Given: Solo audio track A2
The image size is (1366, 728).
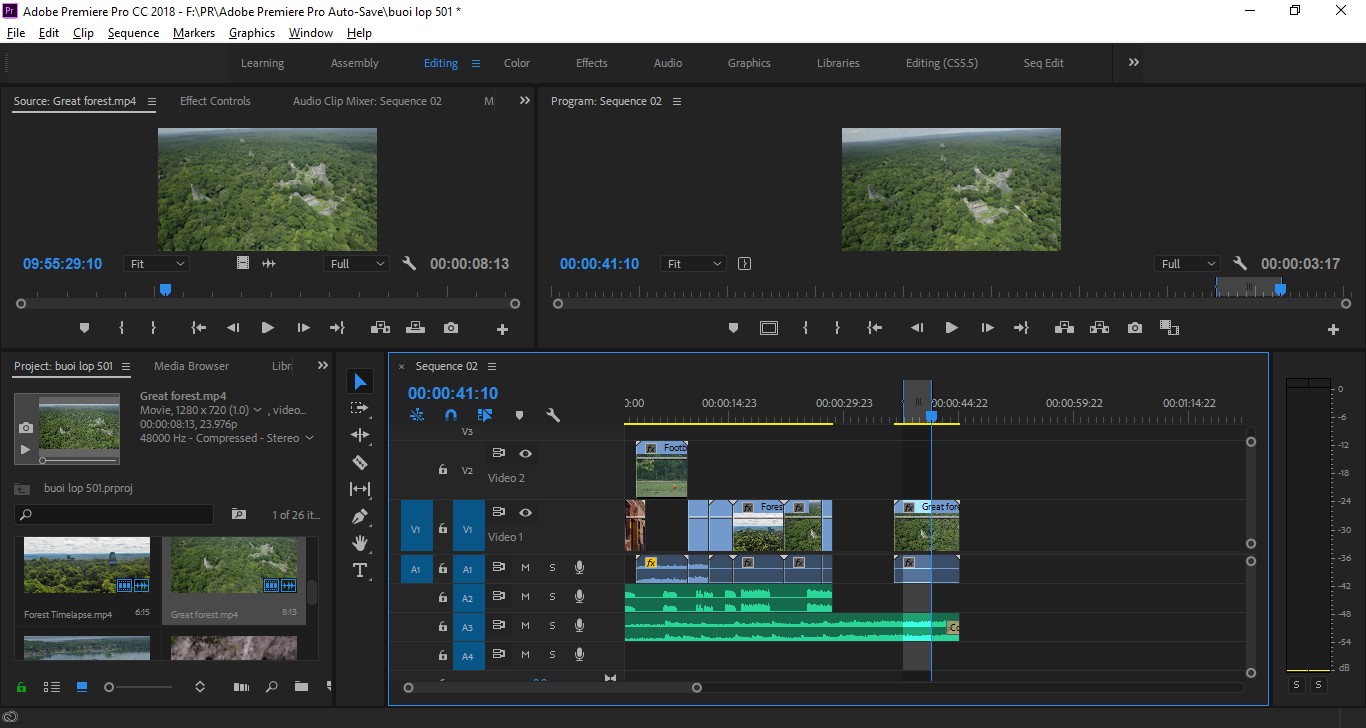Looking at the screenshot, I should tap(552, 597).
